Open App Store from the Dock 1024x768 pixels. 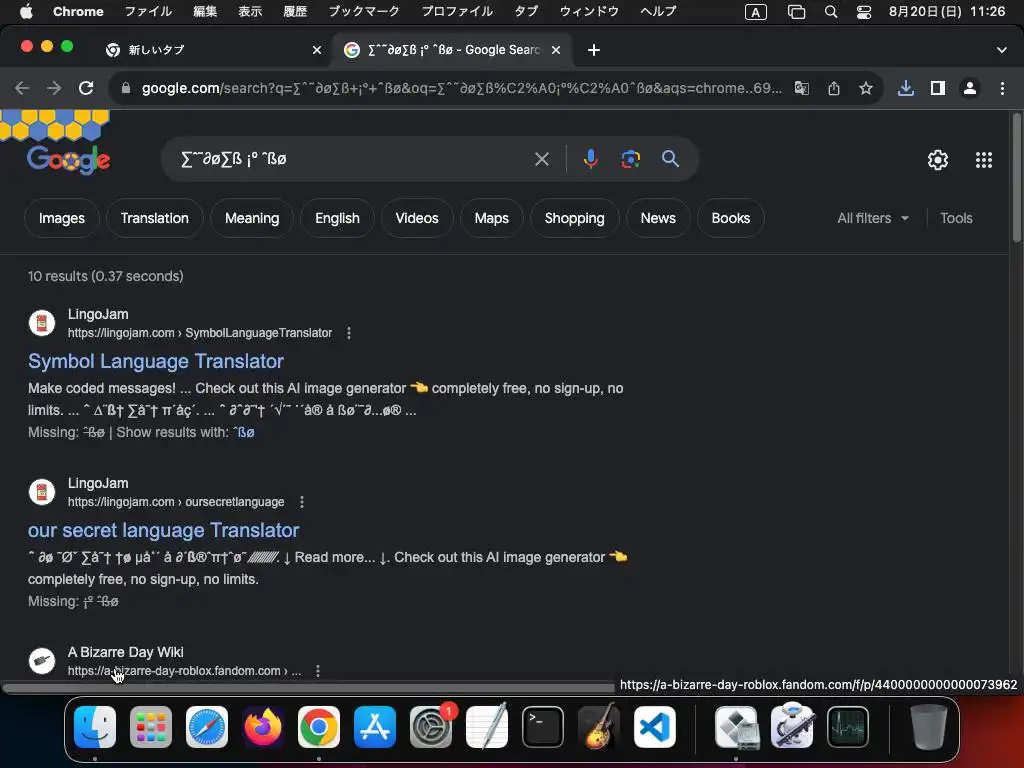375,727
